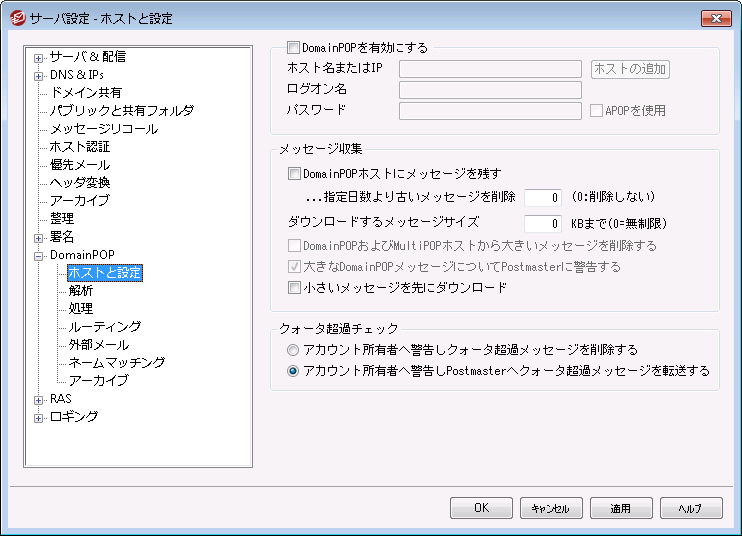Select クォータ超過メッセージを削除する radio button
Viewport: 742px width, 536px height.
(292, 350)
